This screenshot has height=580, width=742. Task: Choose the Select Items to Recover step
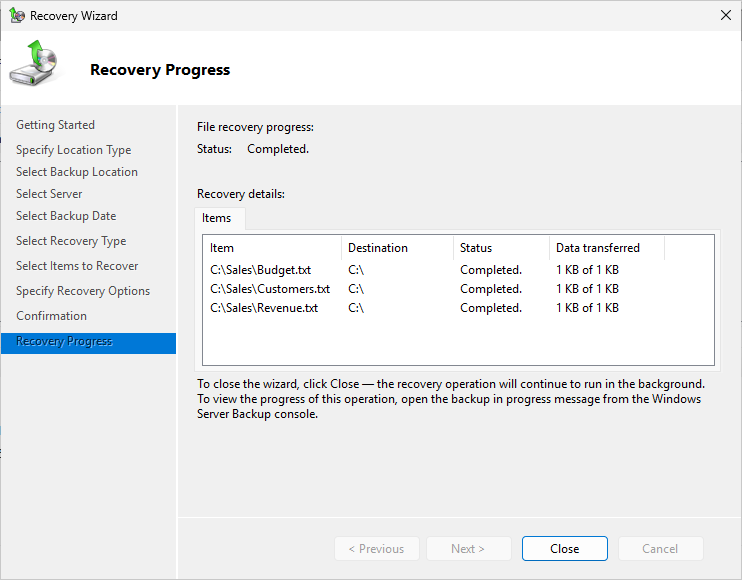click(77, 266)
